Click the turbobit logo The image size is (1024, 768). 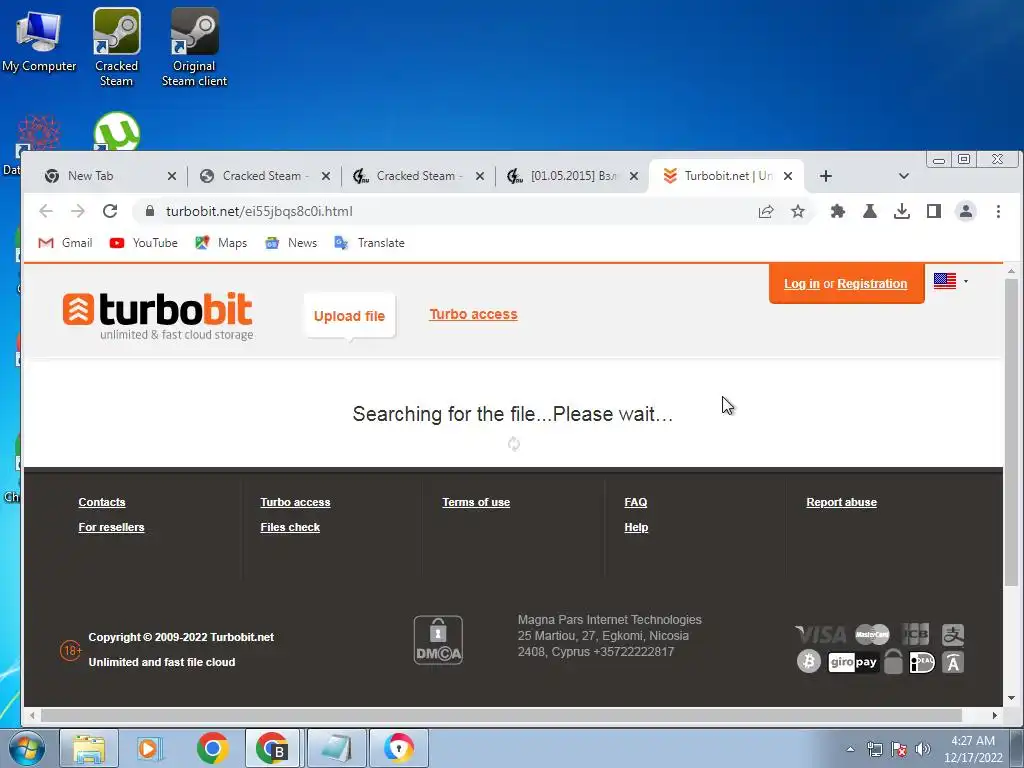[158, 315]
